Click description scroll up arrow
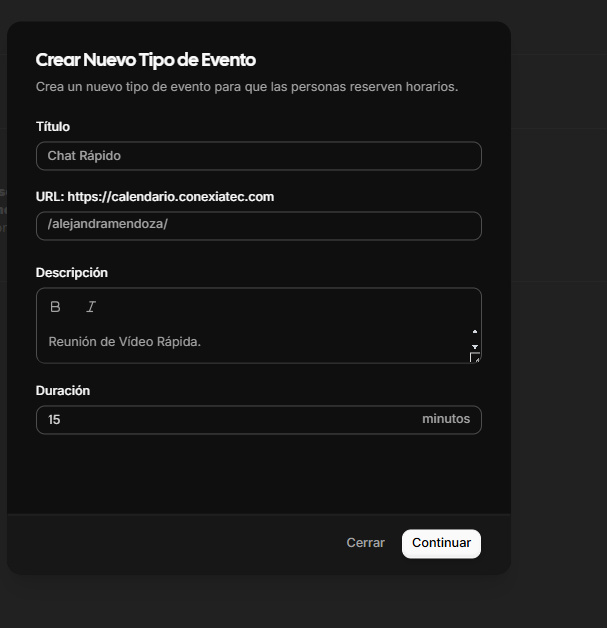The width and height of the screenshot is (607, 628). [x=474, y=331]
